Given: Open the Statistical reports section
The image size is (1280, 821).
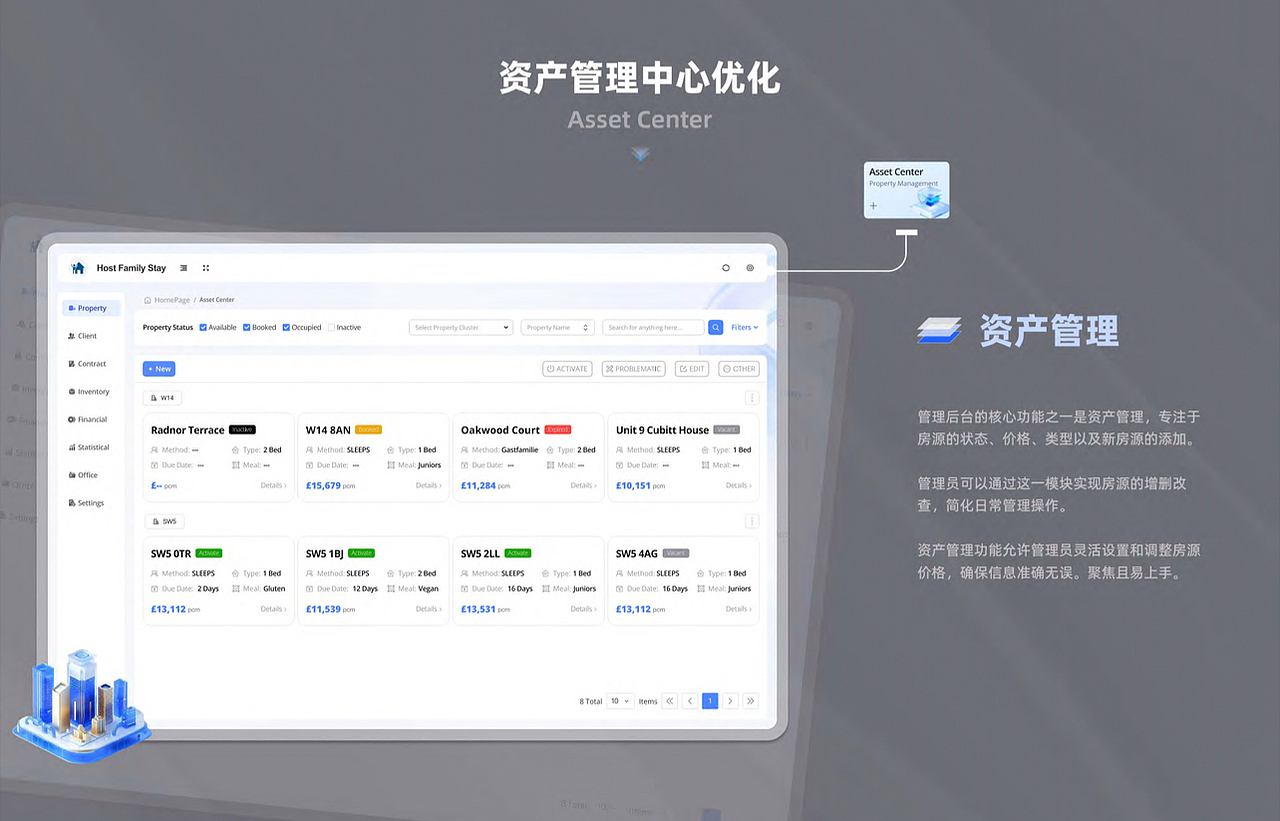Looking at the screenshot, I should point(89,447).
